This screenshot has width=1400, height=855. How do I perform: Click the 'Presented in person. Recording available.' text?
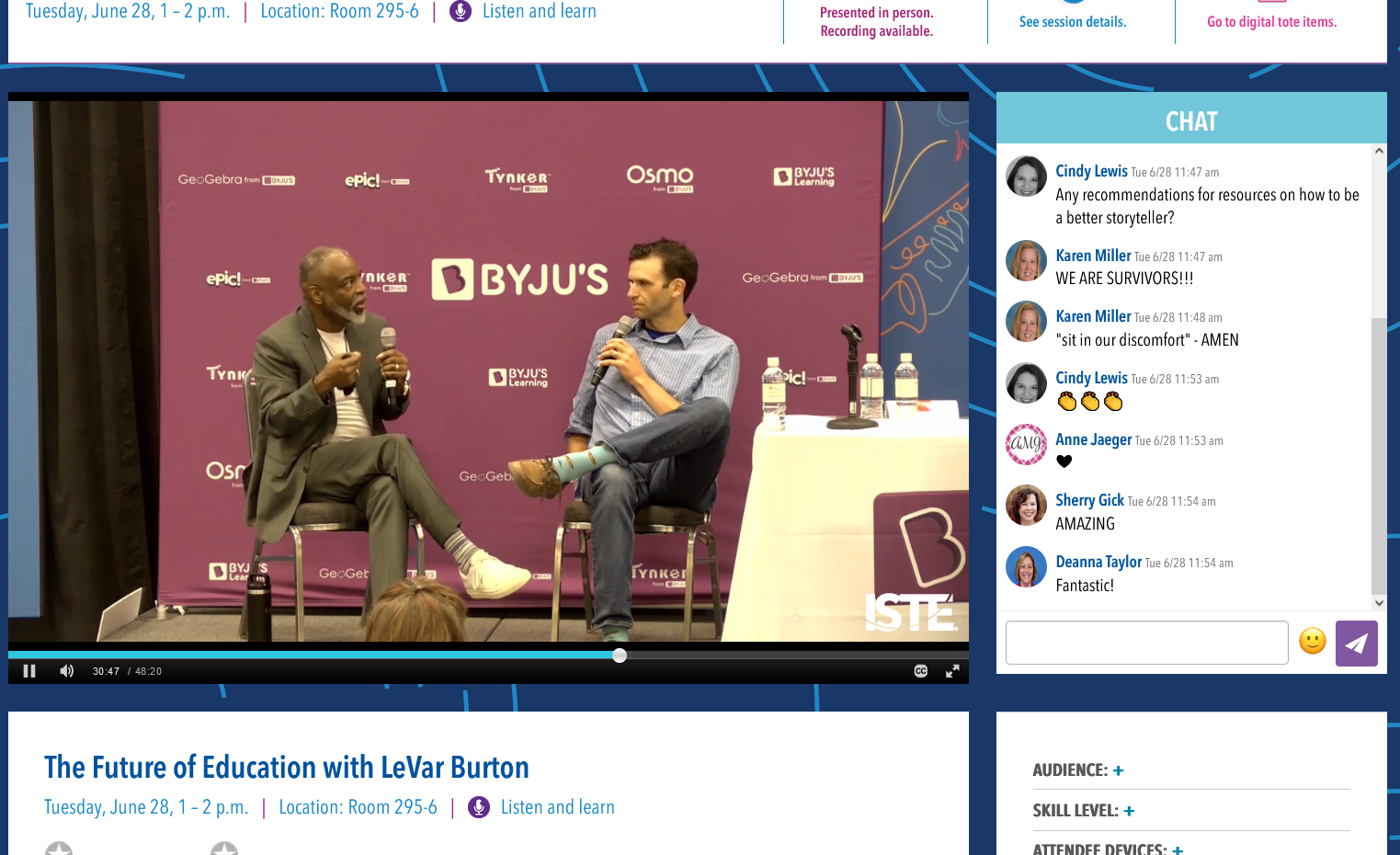point(877,22)
